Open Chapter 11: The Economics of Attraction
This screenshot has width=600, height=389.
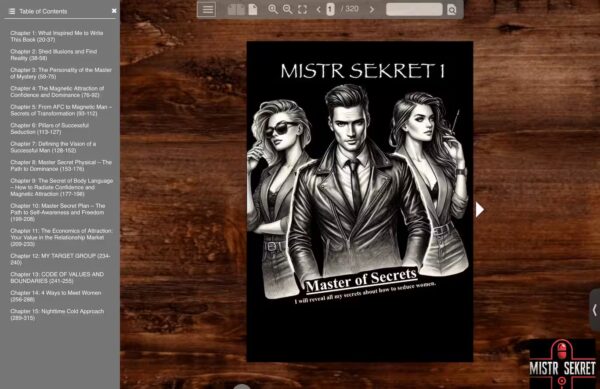coord(61,238)
